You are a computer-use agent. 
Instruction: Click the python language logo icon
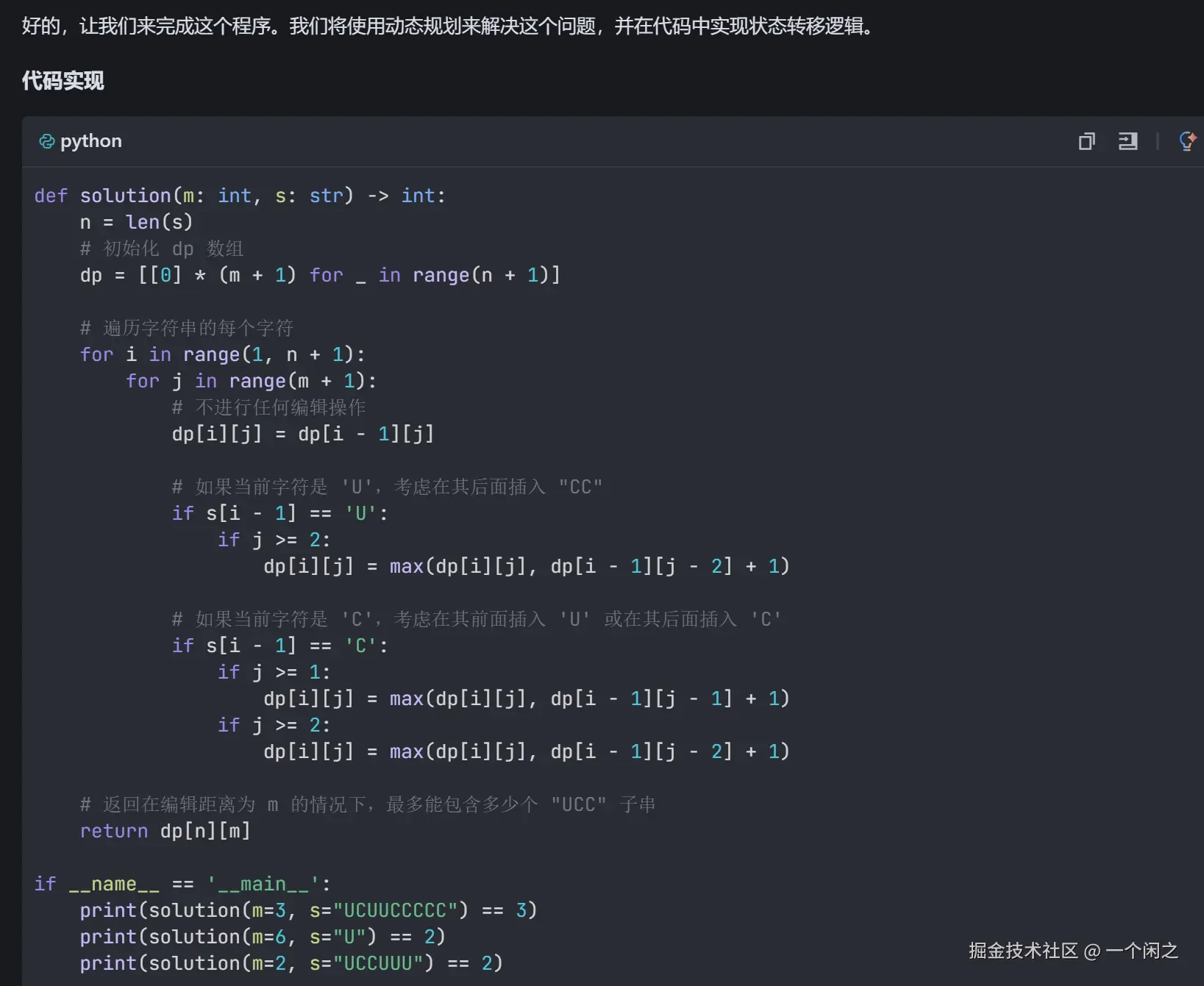pyautogui.click(x=47, y=141)
